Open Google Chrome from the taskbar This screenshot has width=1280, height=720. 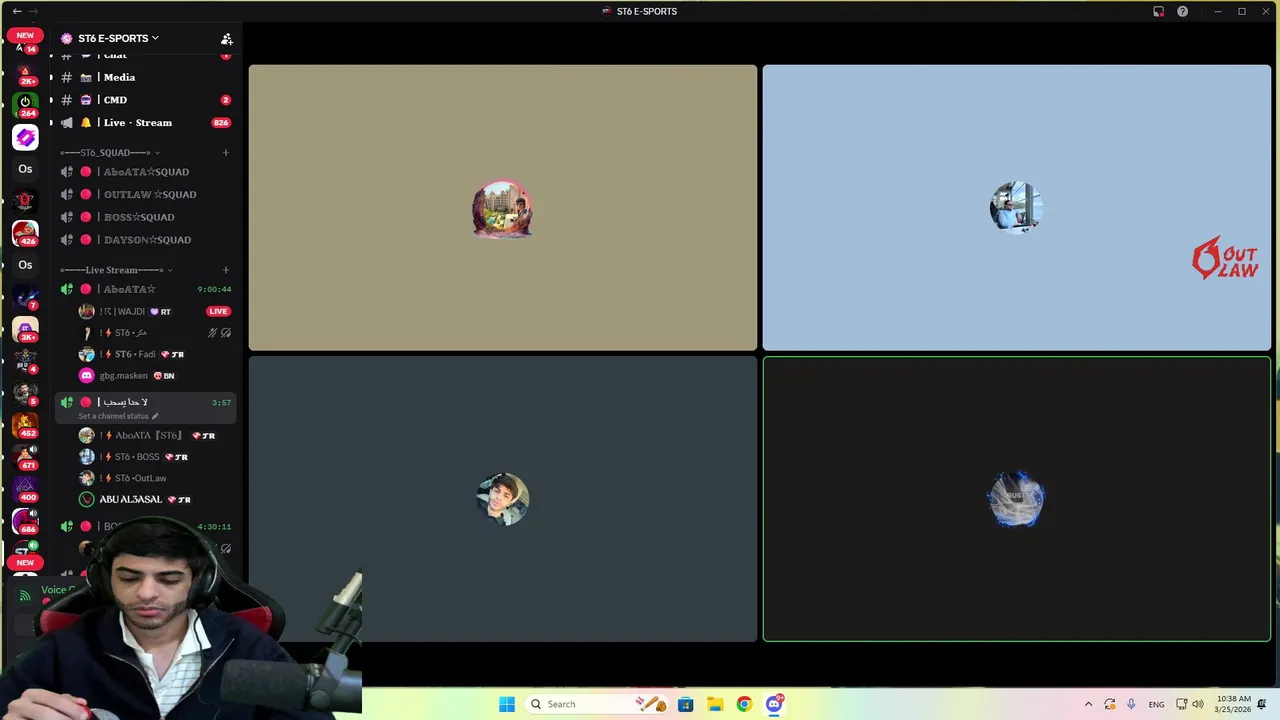point(744,704)
